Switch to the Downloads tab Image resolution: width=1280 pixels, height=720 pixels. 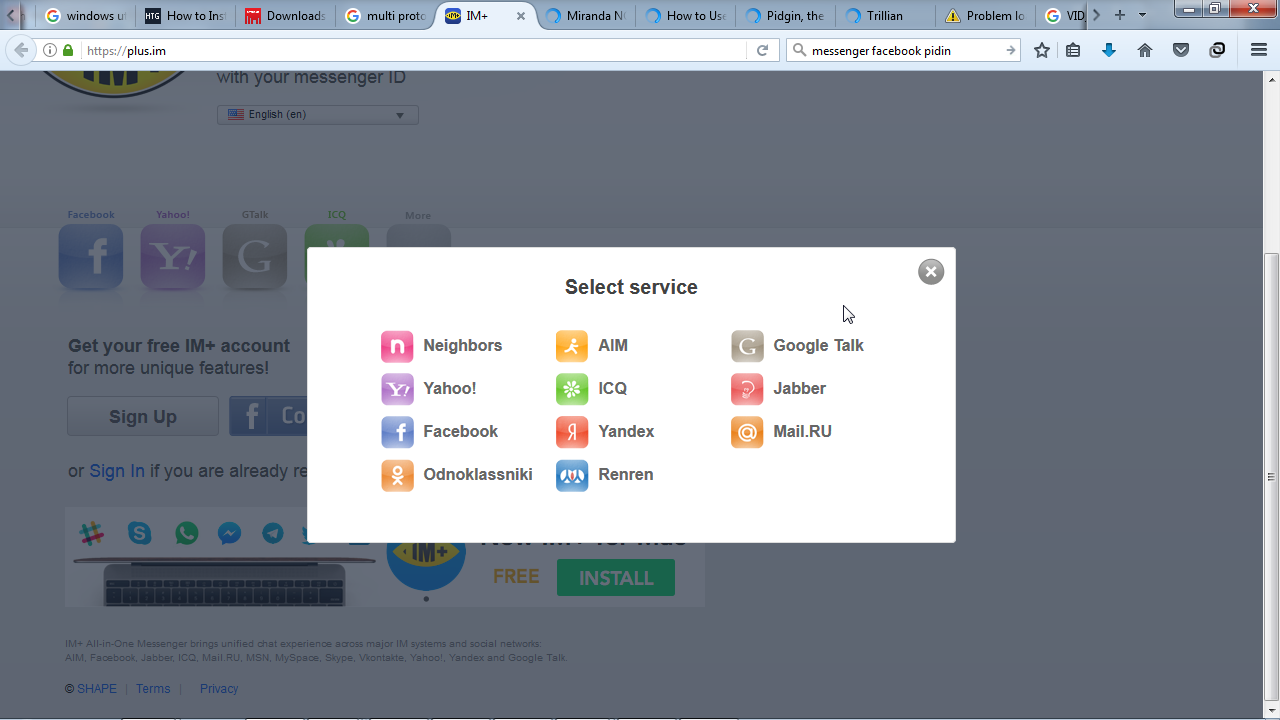coord(285,16)
